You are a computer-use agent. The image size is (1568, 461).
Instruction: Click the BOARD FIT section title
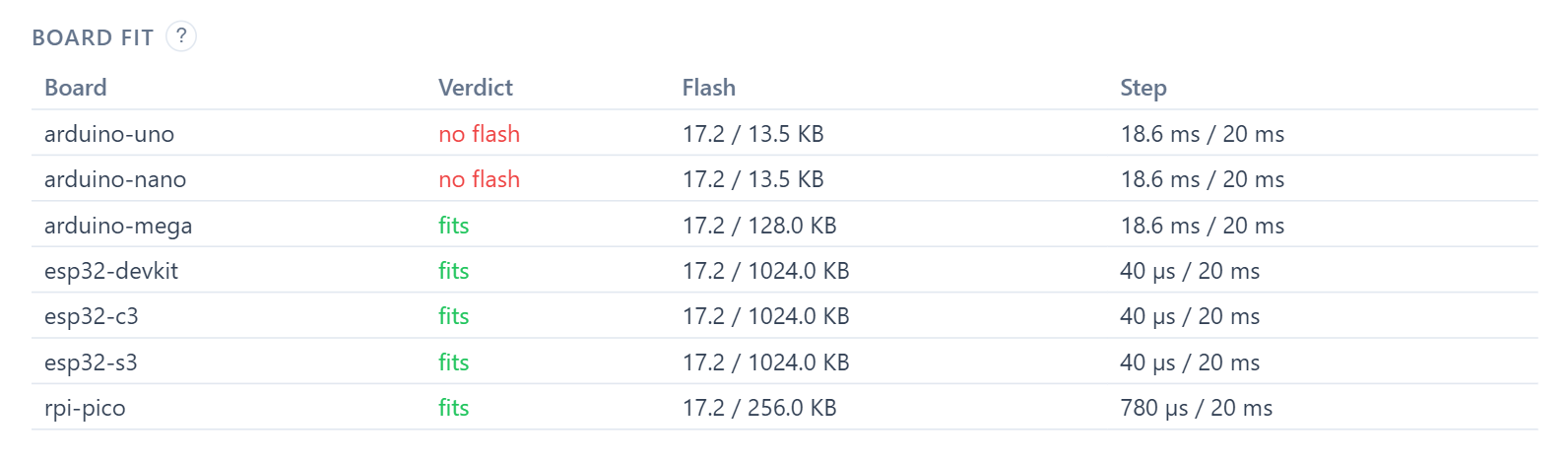pyautogui.click(x=93, y=37)
